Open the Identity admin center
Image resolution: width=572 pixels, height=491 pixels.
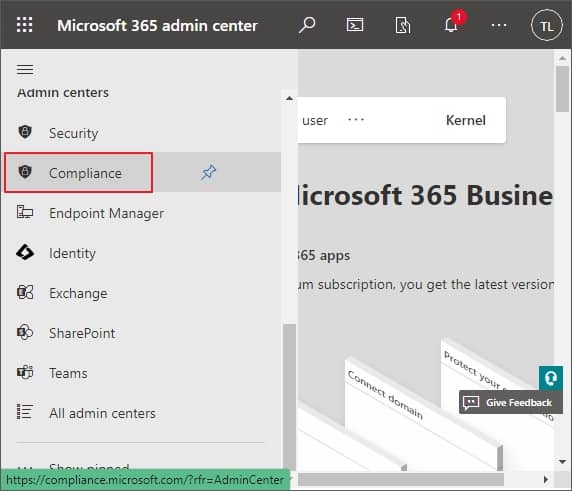[141, 253]
